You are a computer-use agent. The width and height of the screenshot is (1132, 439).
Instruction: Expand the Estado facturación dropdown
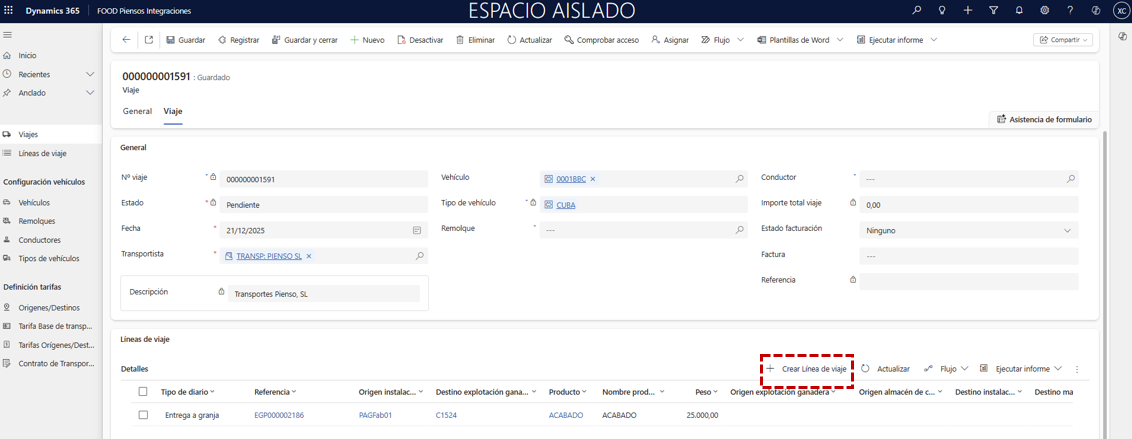pyautogui.click(x=1067, y=230)
